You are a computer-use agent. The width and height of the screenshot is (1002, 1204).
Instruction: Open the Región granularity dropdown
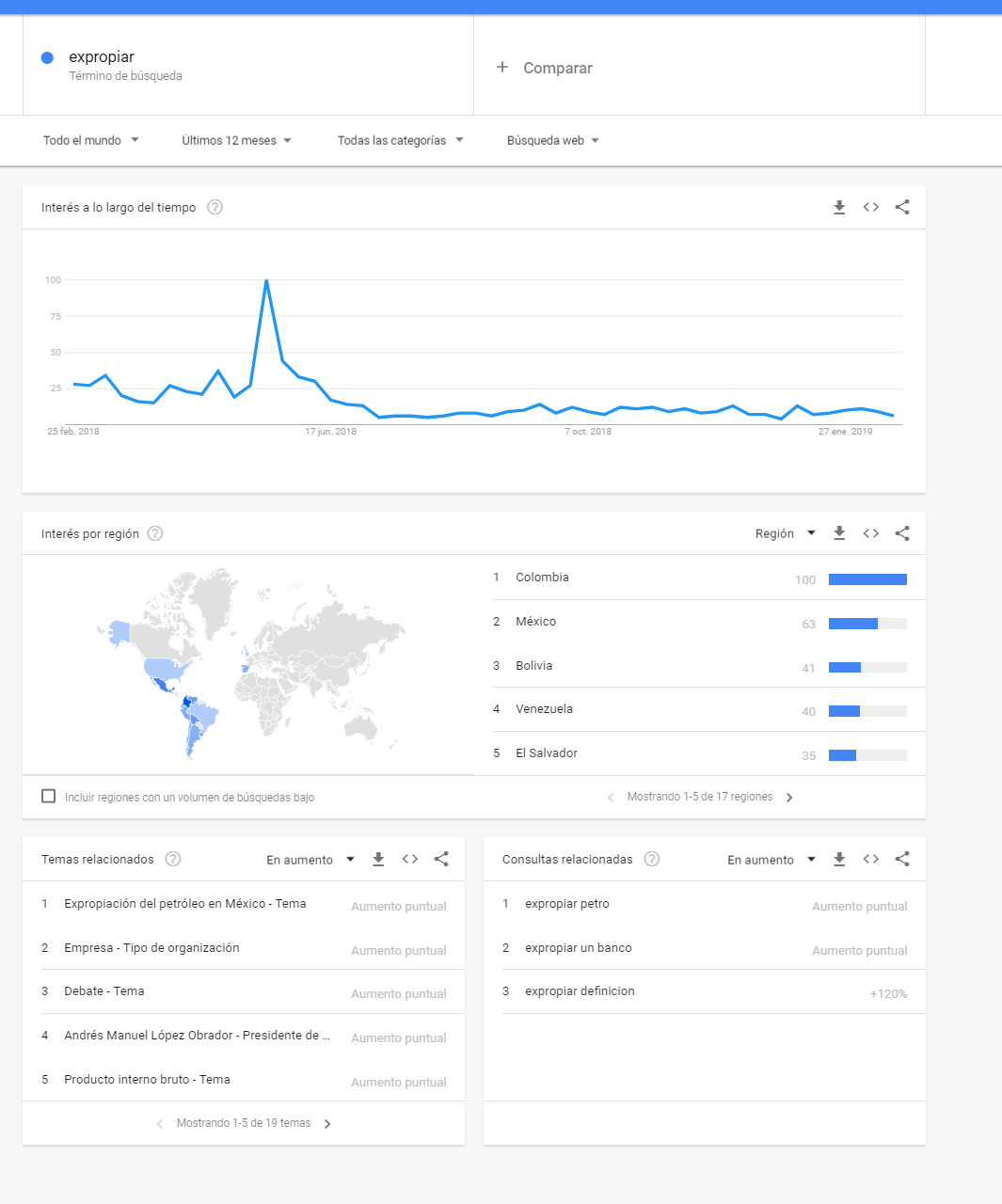tap(785, 533)
